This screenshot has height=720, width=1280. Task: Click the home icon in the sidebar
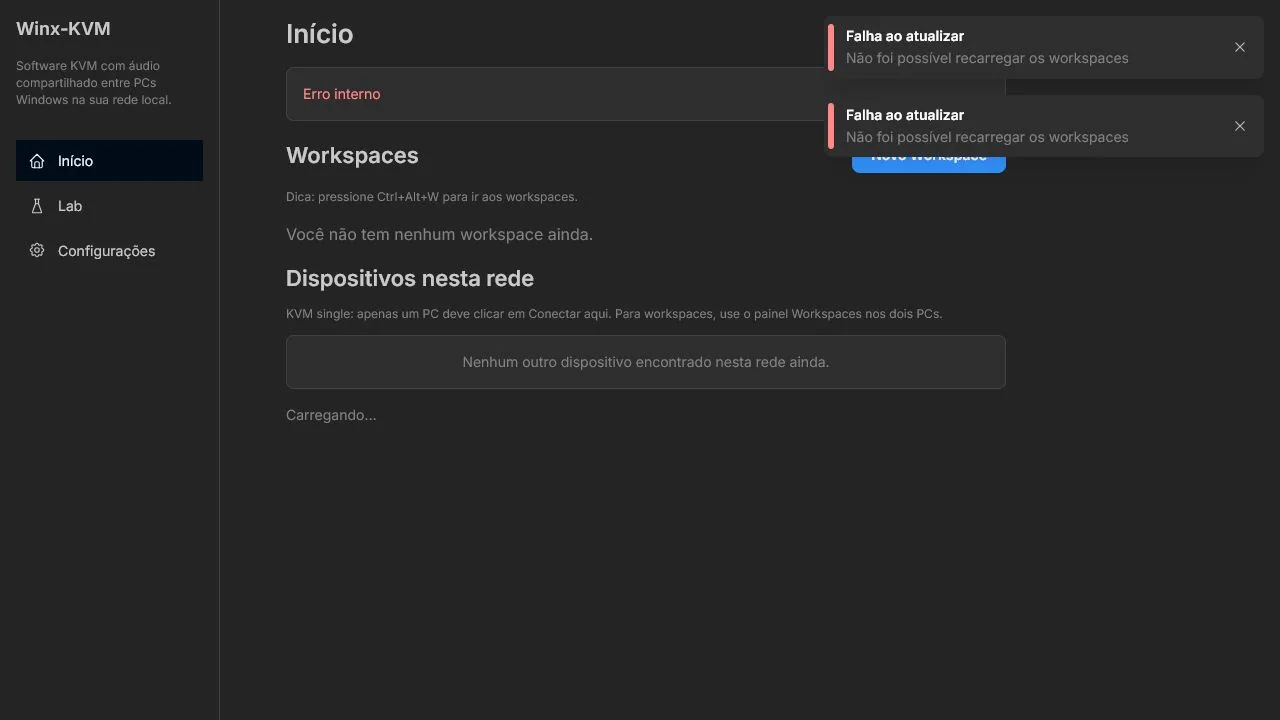pos(37,161)
